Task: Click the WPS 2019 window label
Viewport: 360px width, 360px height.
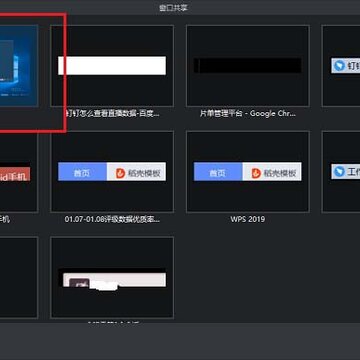Action: point(248,219)
